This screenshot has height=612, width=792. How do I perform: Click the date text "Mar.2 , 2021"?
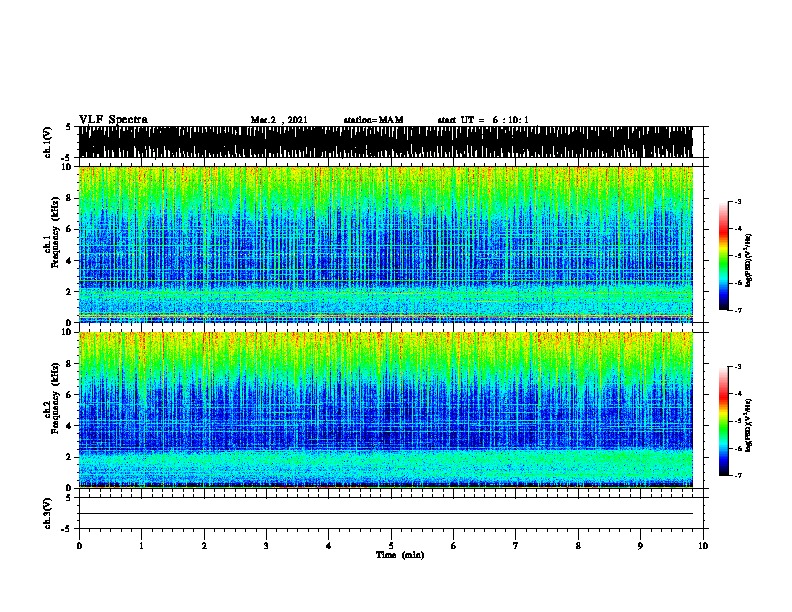coord(279,120)
